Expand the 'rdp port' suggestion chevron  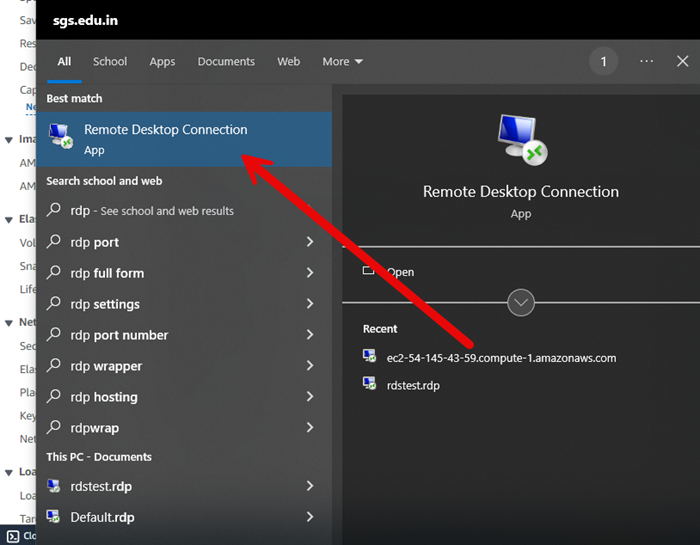310,241
